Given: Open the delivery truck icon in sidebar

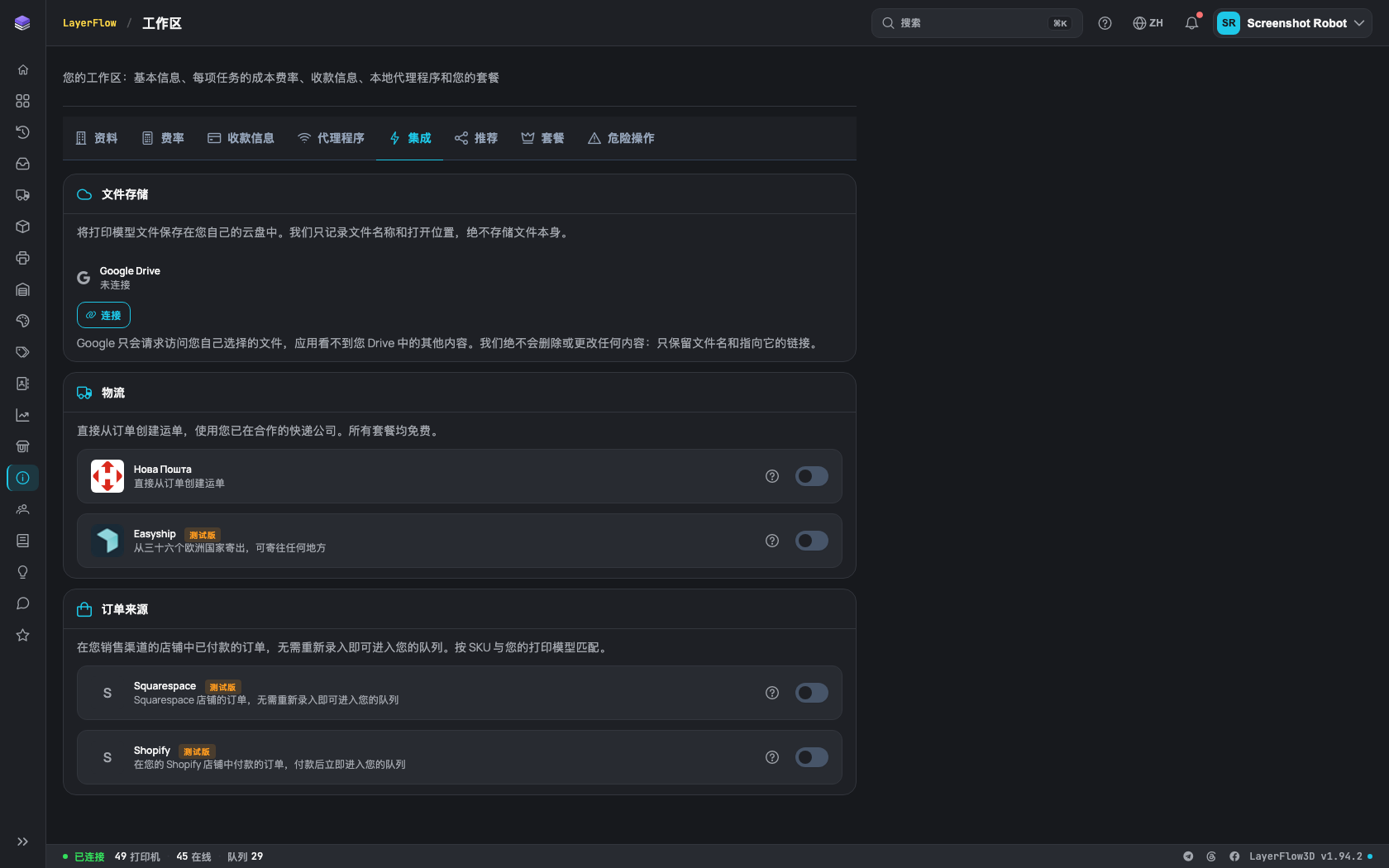Looking at the screenshot, I should [22, 195].
